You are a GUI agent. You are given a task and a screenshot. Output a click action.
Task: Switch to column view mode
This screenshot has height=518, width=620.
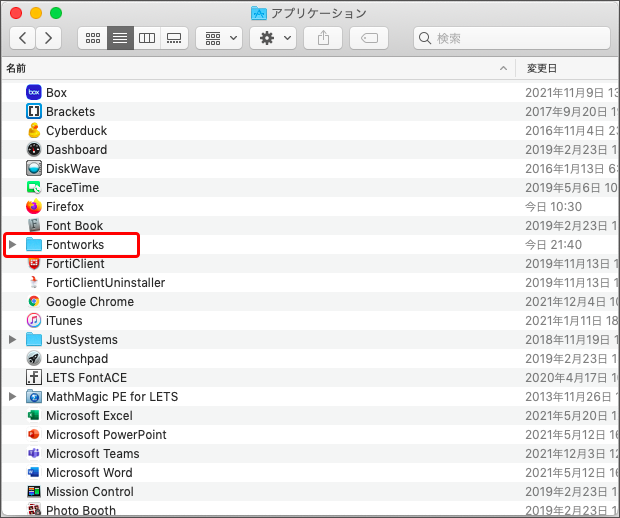(x=147, y=38)
